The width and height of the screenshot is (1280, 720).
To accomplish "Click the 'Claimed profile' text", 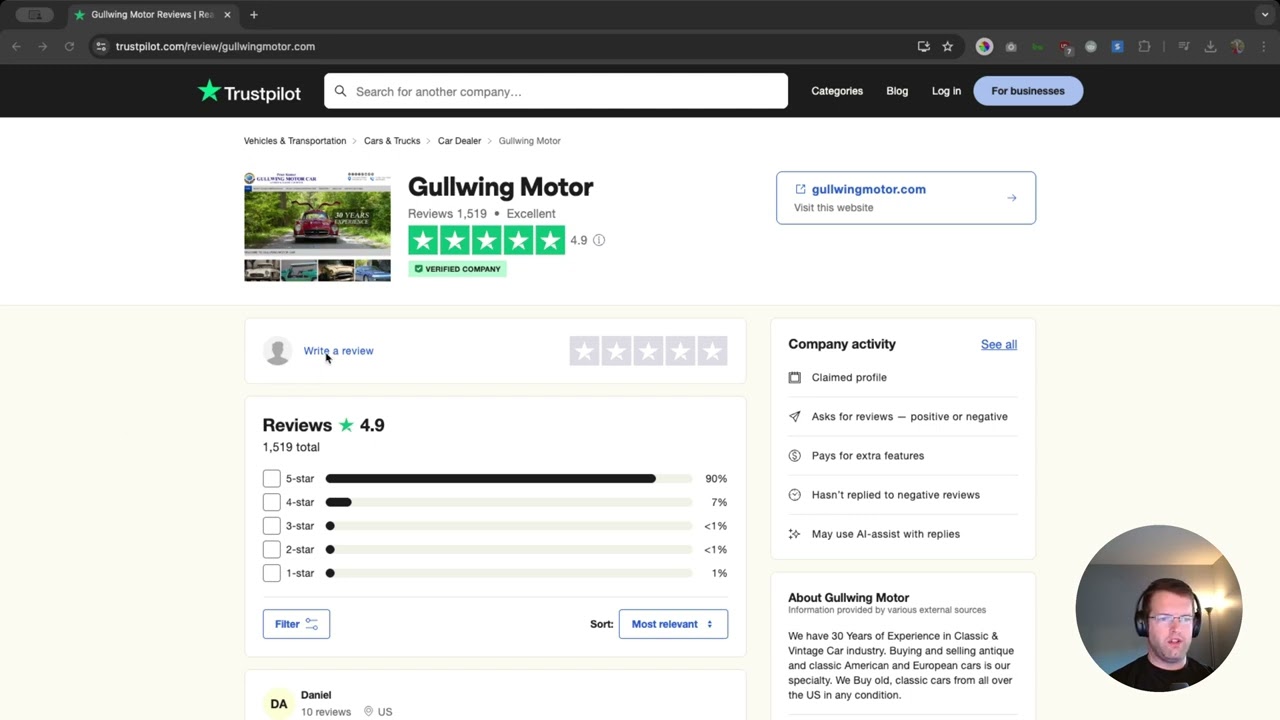I will tap(849, 378).
